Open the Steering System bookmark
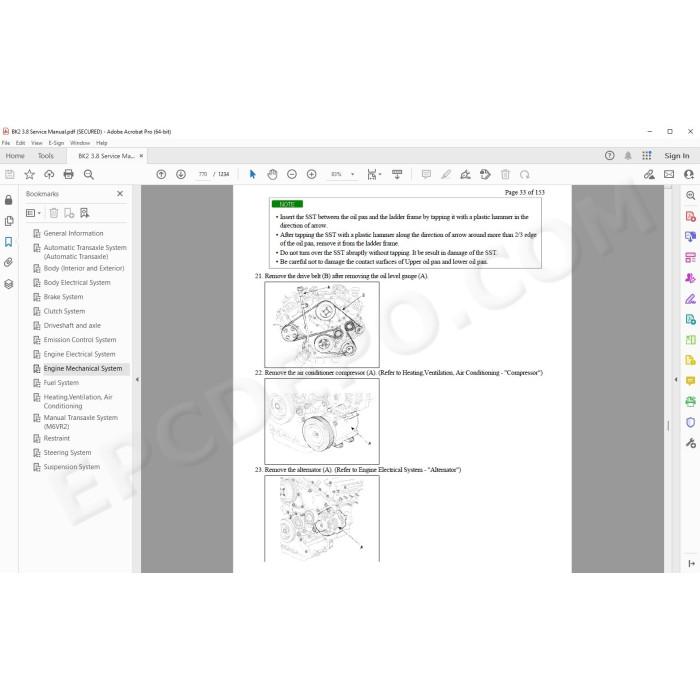This screenshot has width=700, height=700. (67, 452)
